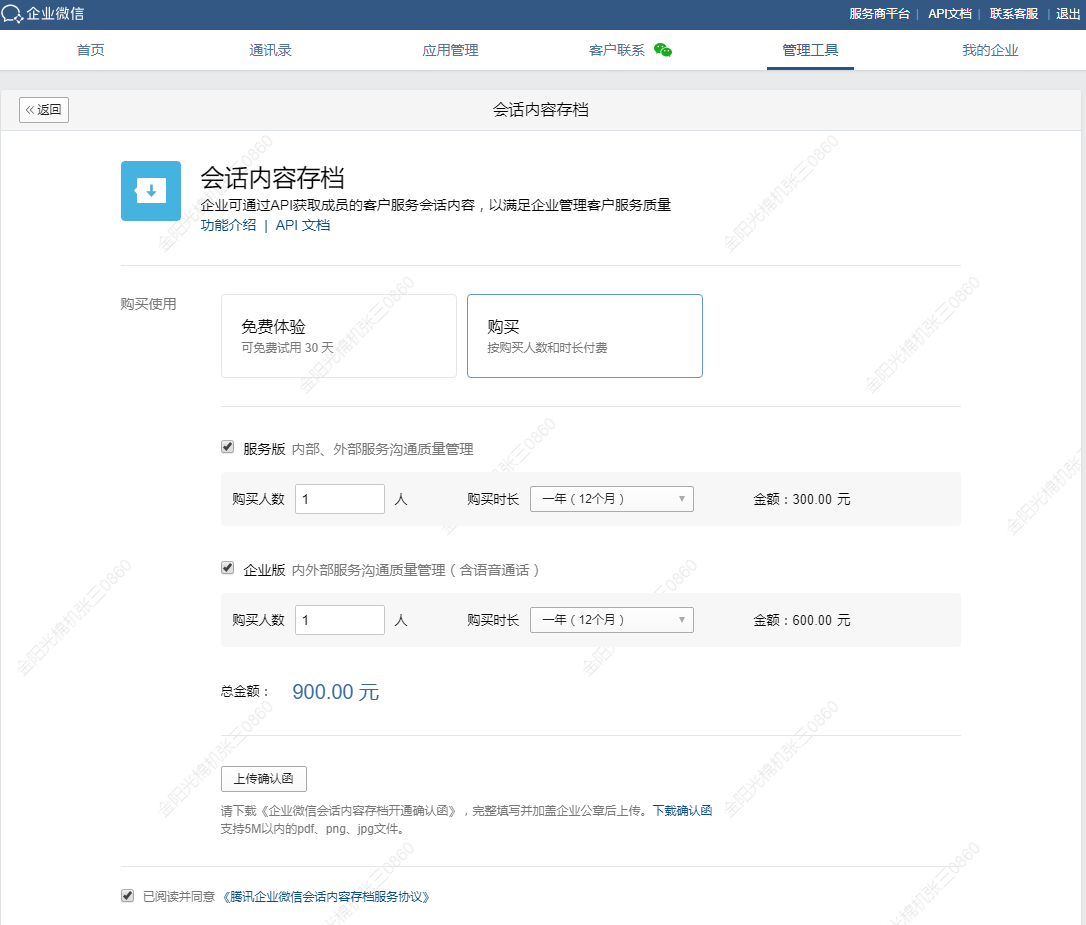
Task: Click the 服务版 购买人数 input field
Action: point(339,499)
